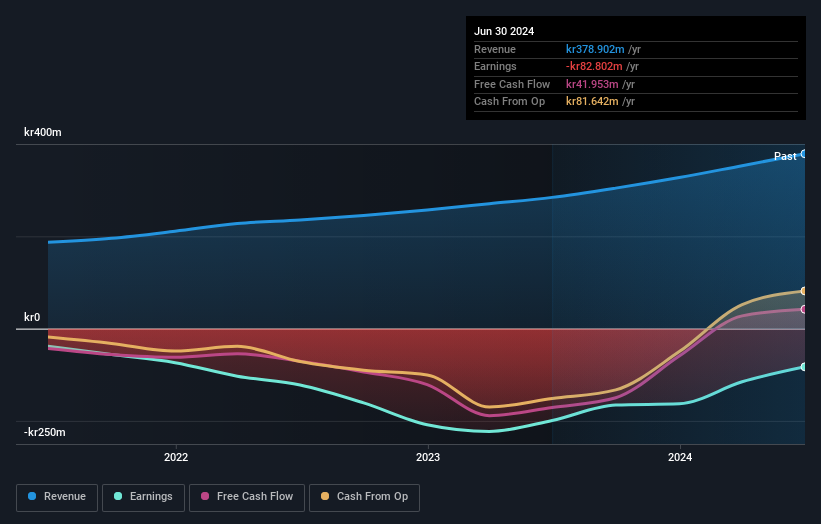Viewport: 821px width, 524px height.
Task: Click the 2023 x-axis label
Action: (428, 457)
